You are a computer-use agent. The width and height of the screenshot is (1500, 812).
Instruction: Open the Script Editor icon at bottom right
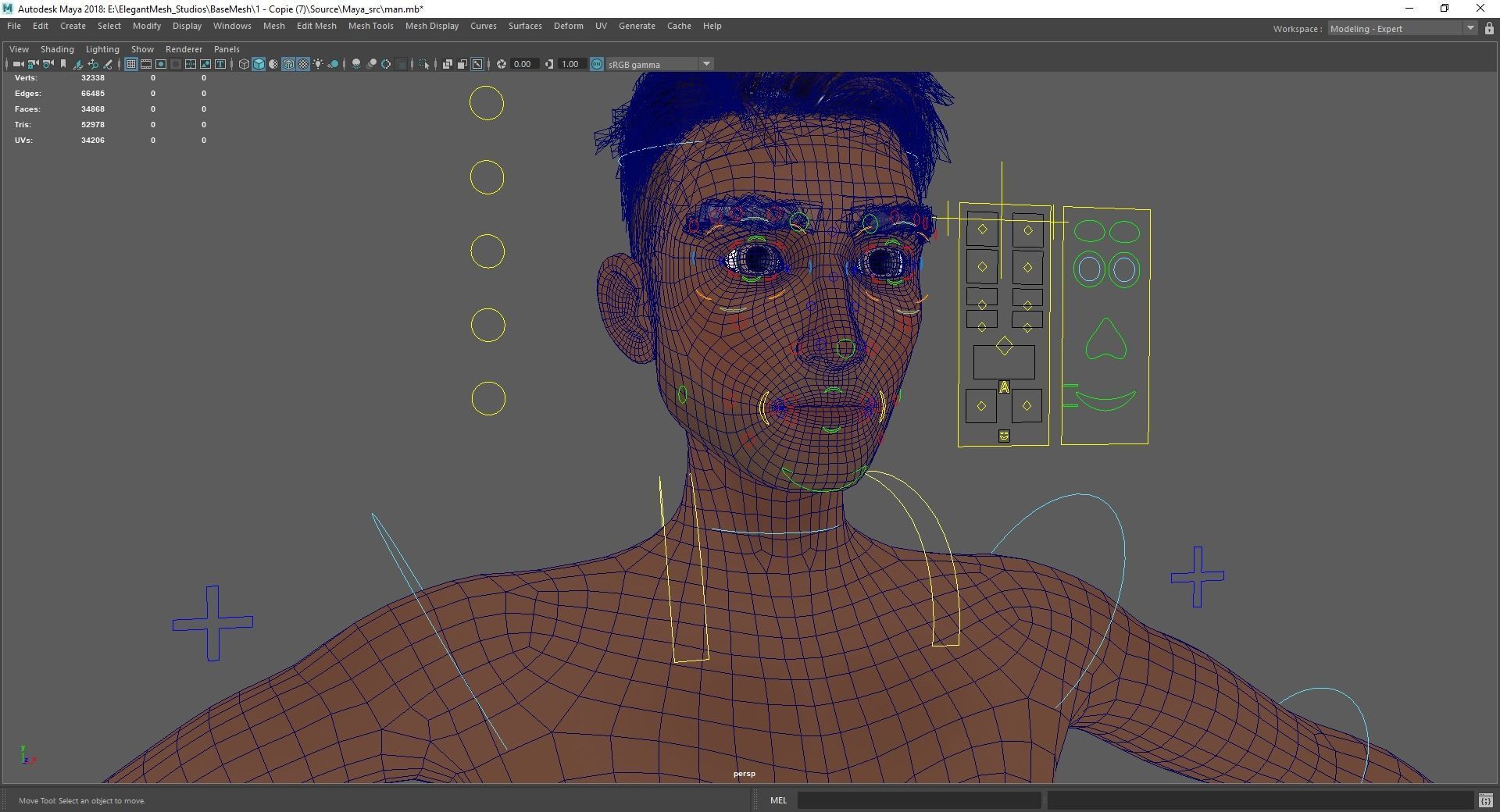[1485, 800]
